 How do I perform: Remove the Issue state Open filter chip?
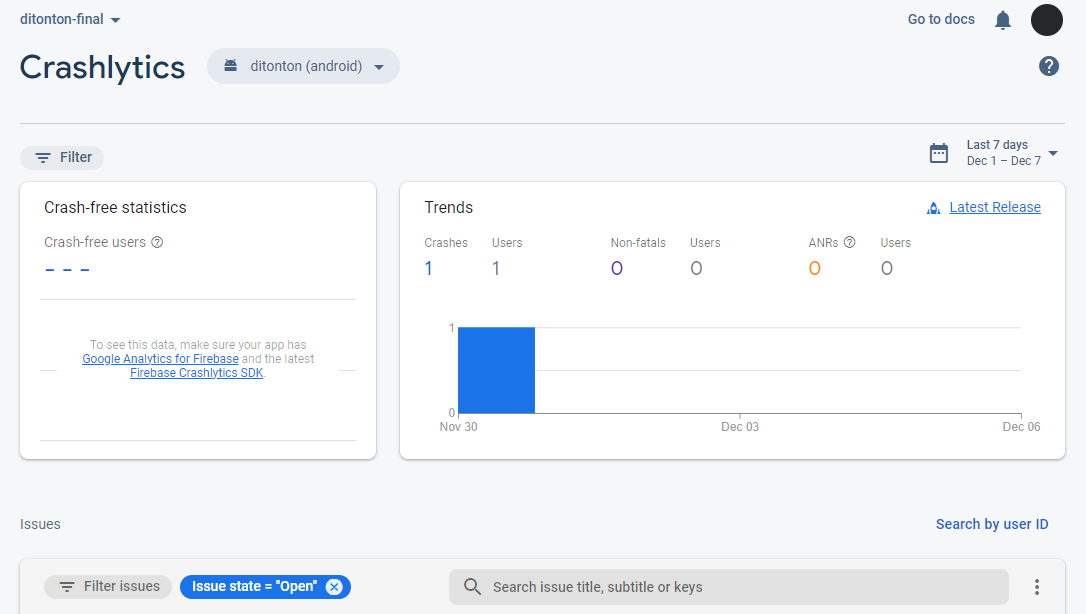pos(334,587)
